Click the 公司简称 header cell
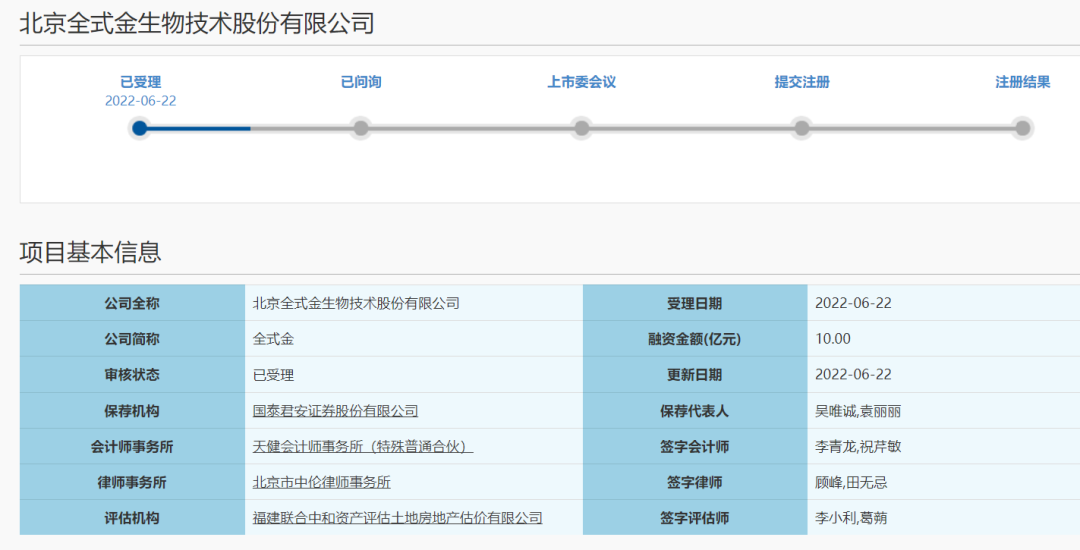Viewport: 1080px width, 550px height. tap(132, 339)
